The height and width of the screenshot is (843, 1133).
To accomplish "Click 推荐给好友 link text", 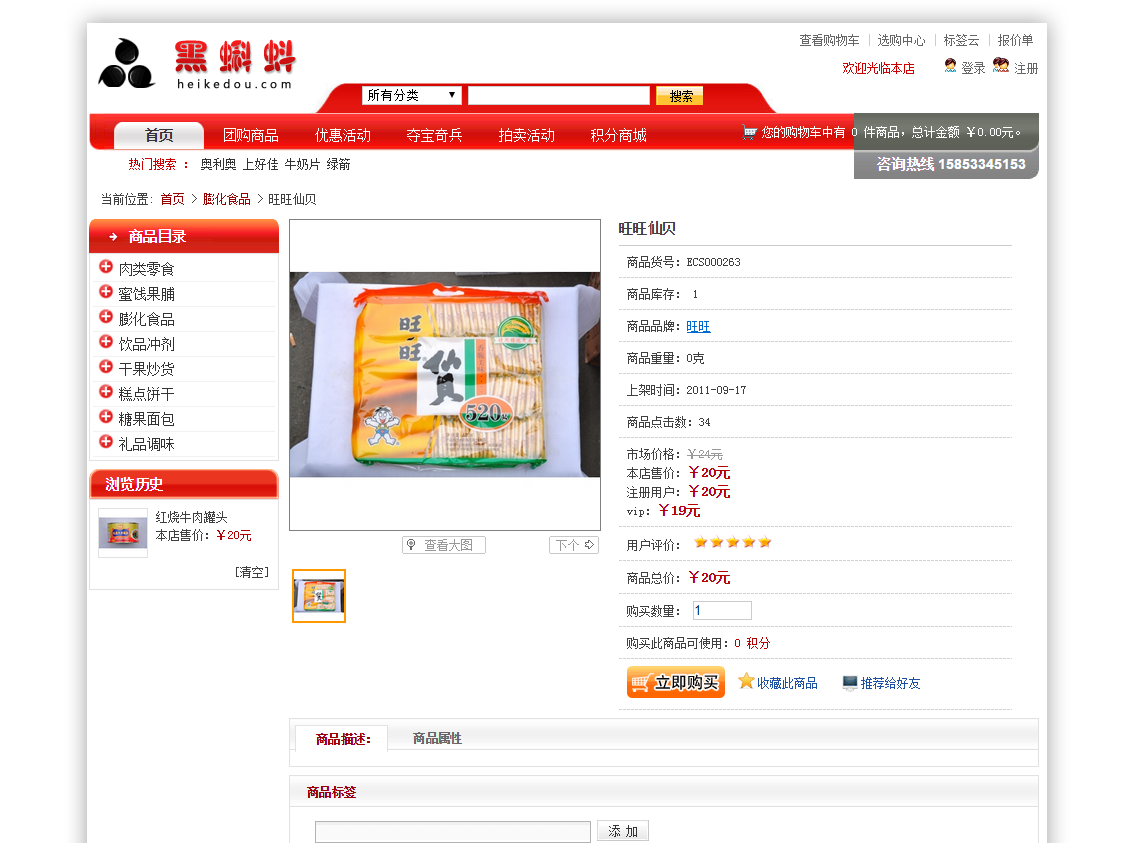I will pyautogui.click(x=890, y=683).
